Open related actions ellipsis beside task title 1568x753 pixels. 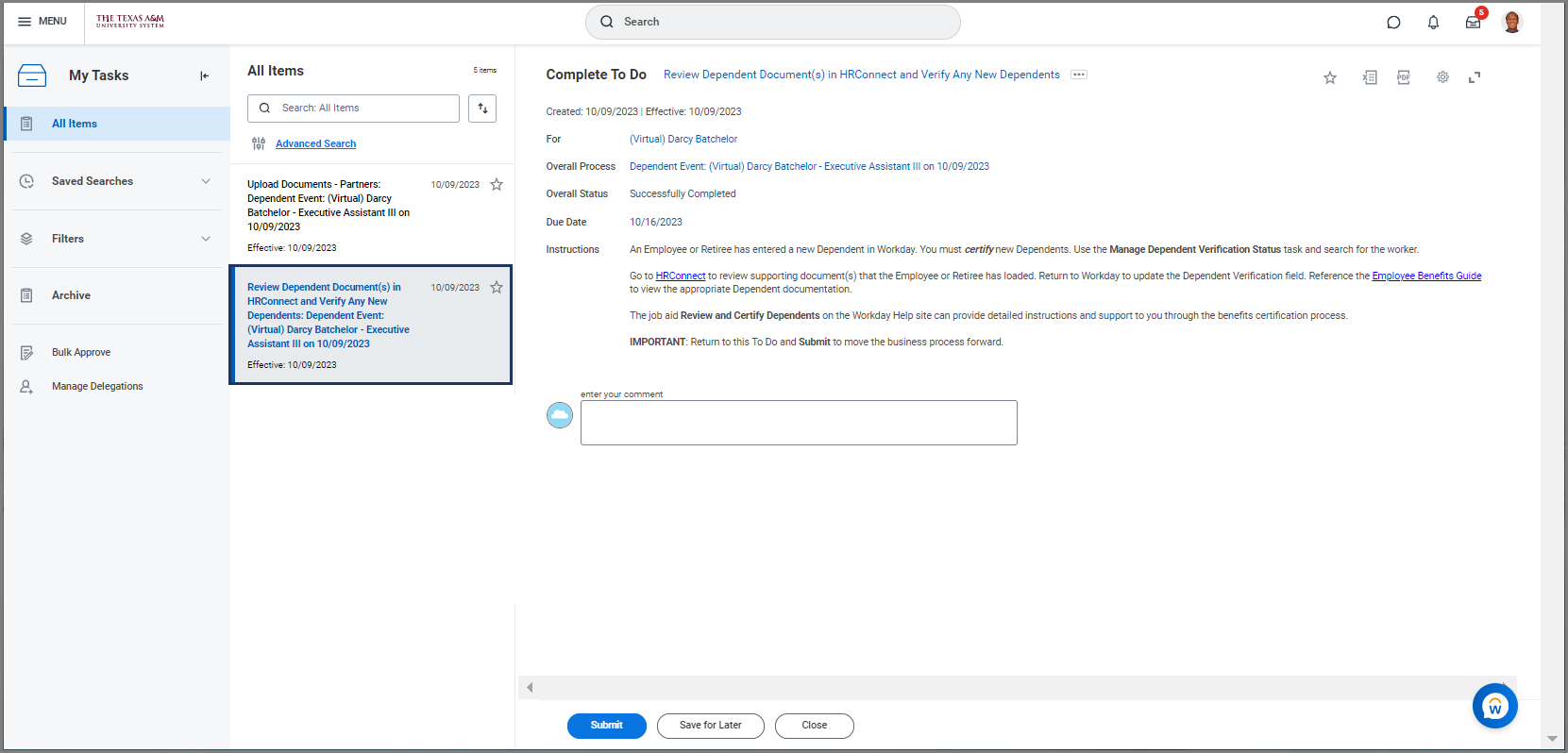click(1079, 75)
